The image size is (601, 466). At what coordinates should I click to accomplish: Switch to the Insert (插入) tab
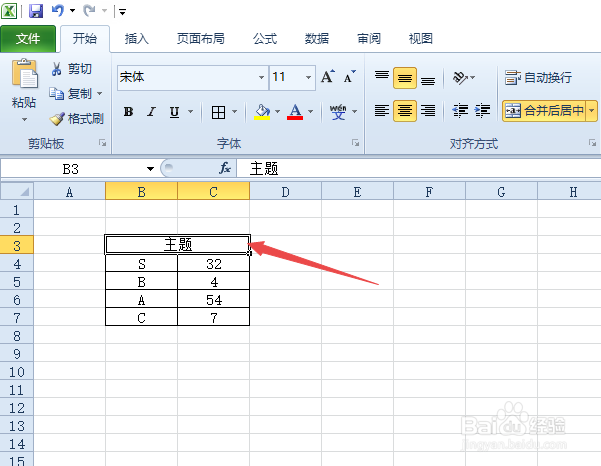pyautogui.click(x=136, y=38)
